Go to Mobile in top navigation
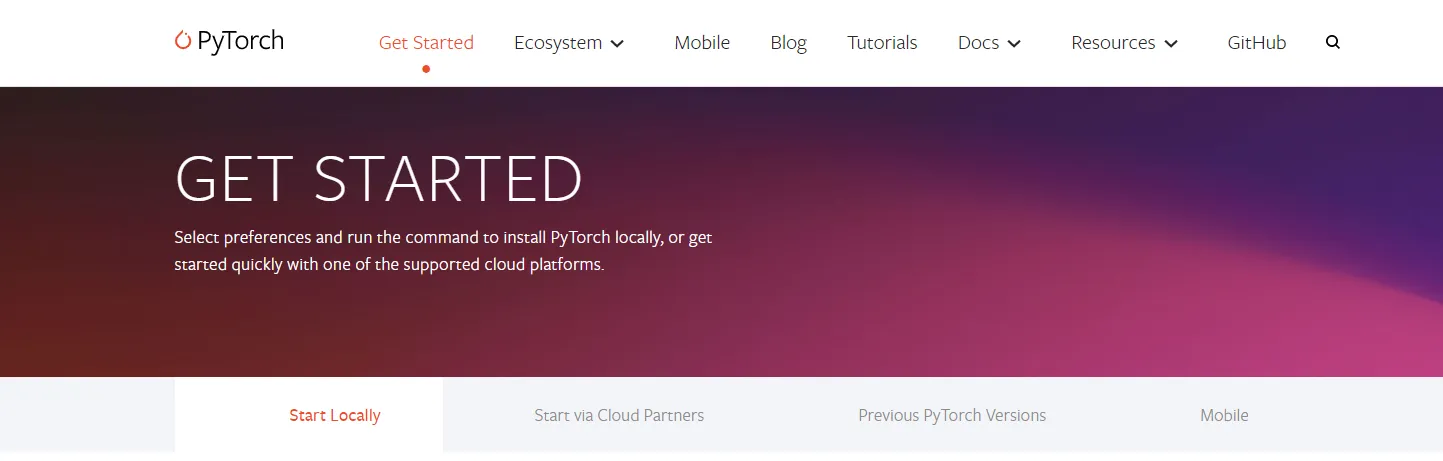 (x=702, y=43)
